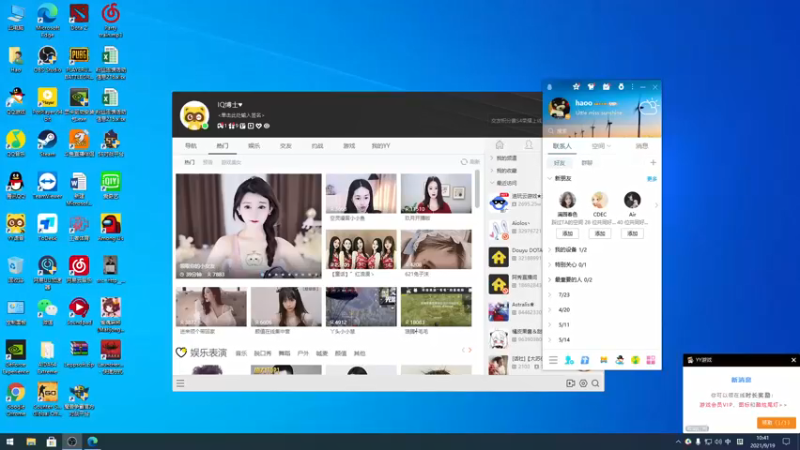Click the search magnifier icon in YY bottom bar
The image size is (800, 450).
pos(595,383)
